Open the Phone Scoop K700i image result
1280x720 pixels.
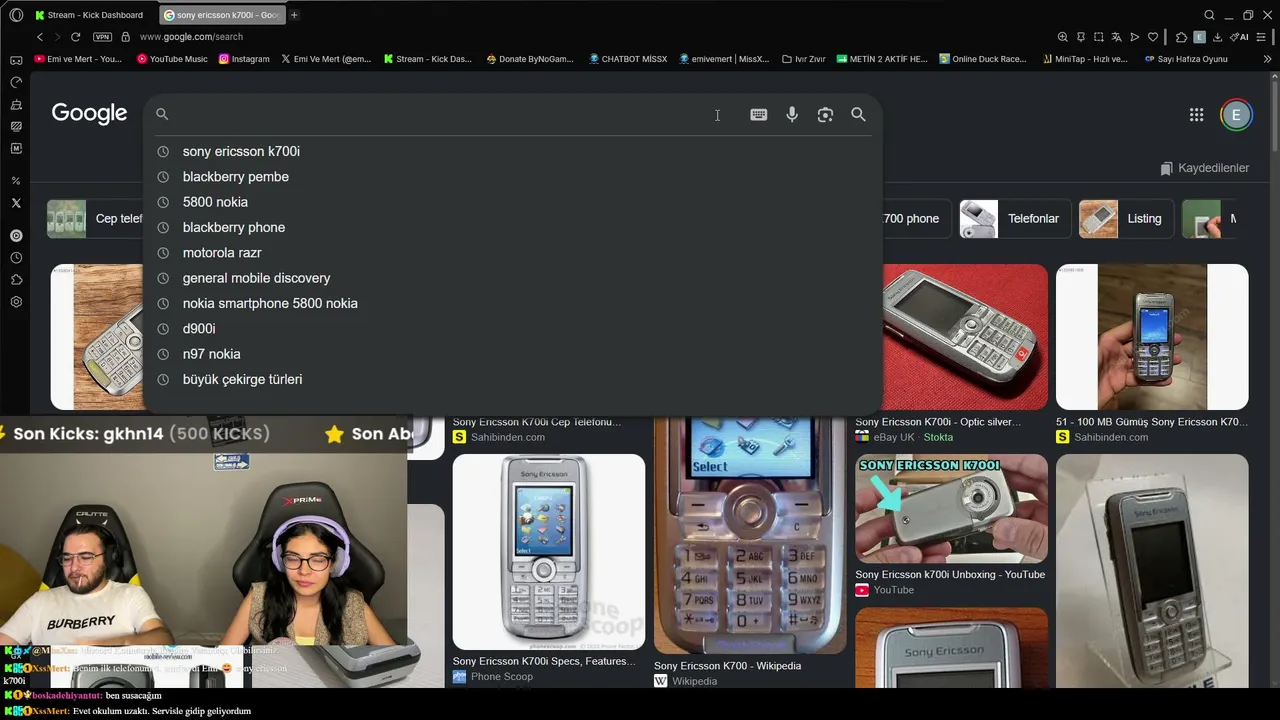click(x=549, y=552)
